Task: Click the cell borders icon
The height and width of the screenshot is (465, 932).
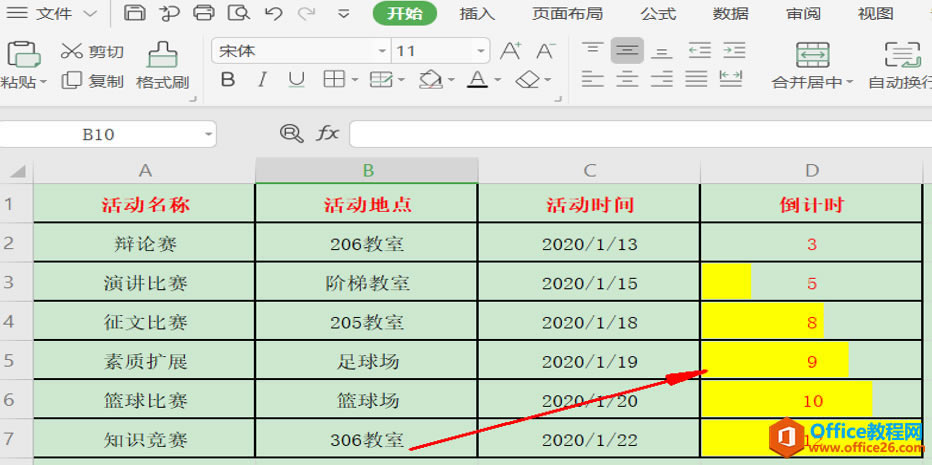Action: (334, 80)
